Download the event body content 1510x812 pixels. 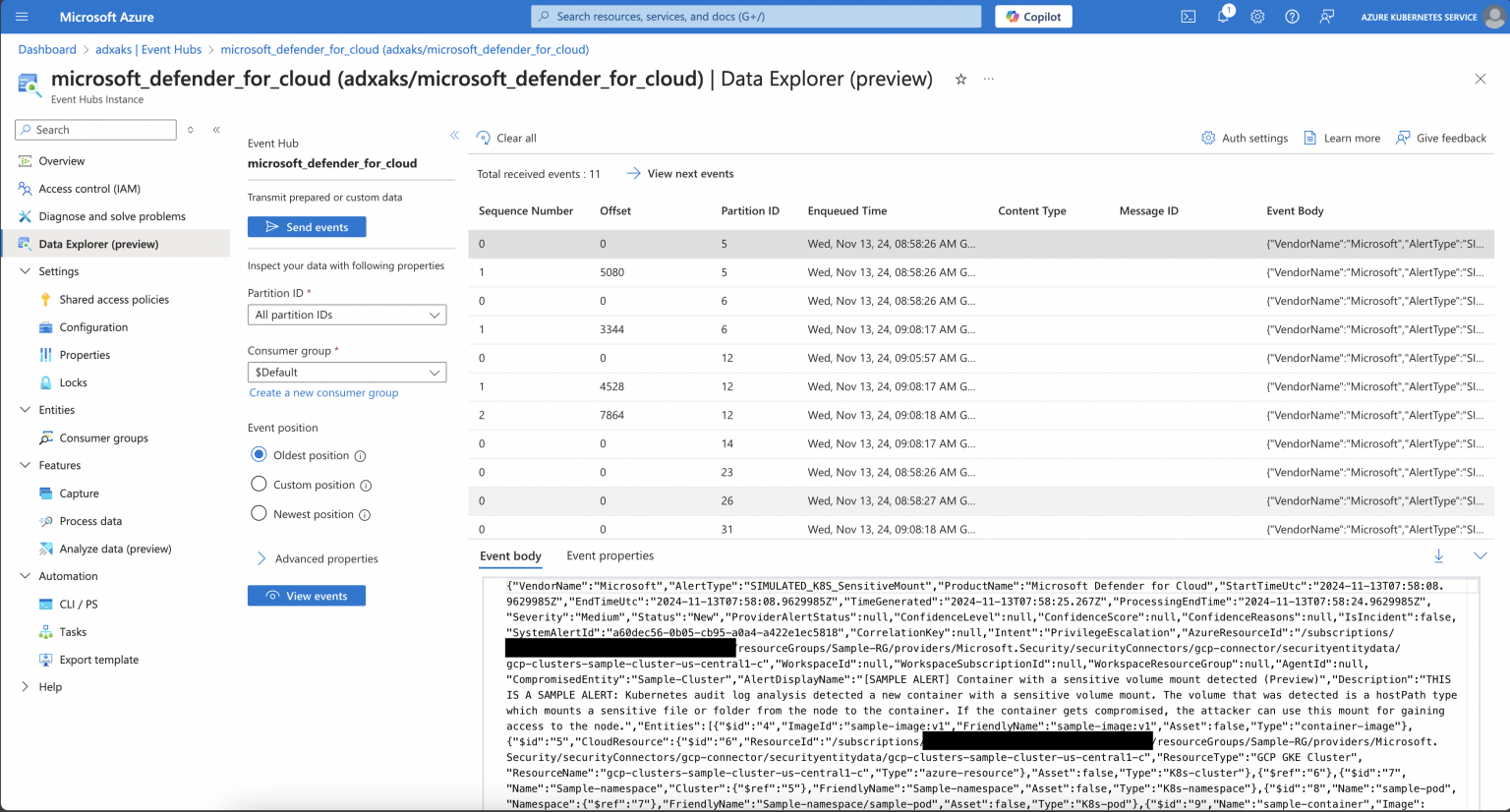[1439, 555]
